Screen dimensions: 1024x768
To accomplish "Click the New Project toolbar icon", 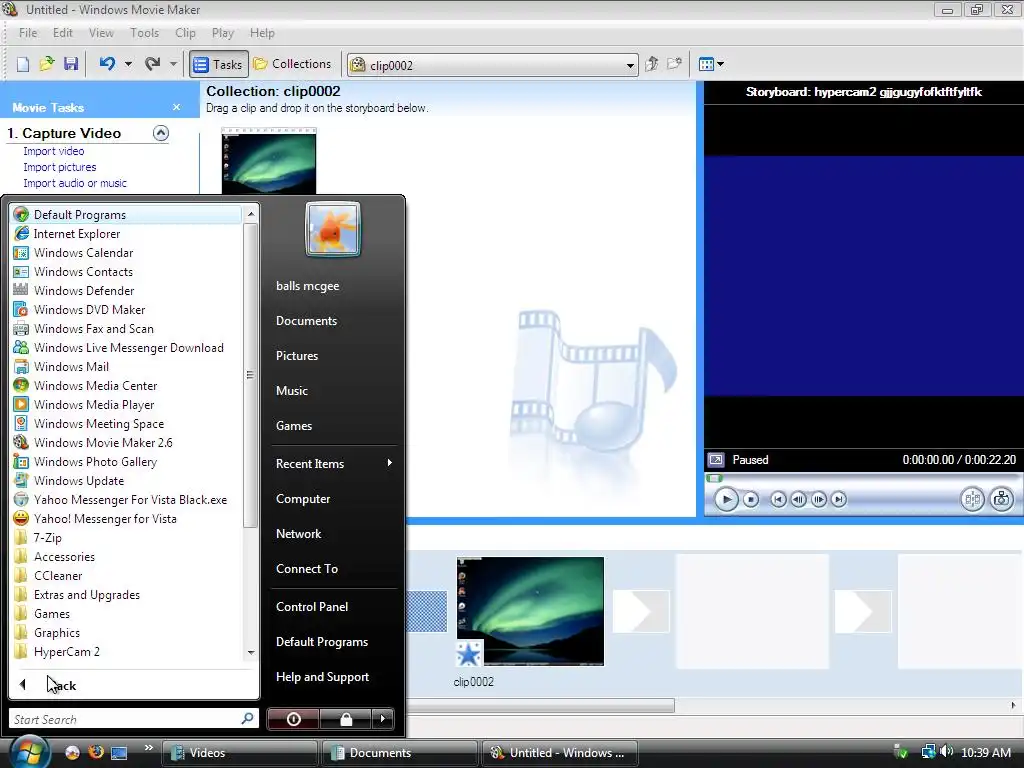I will pyautogui.click(x=23, y=64).
